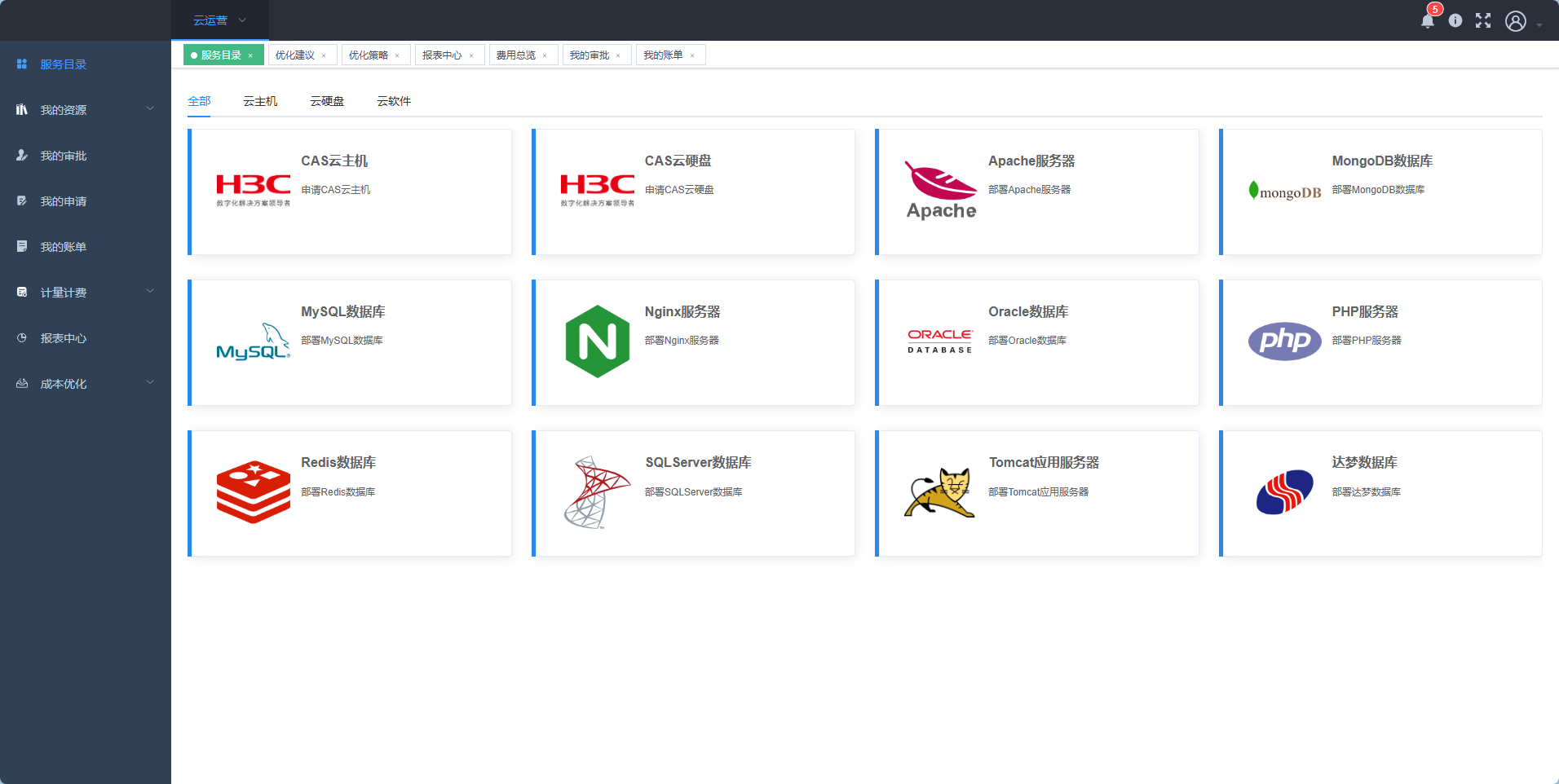Filter catalog by 云硬盘
Screen dimensions: 1559x784
(x=327, y=101)
